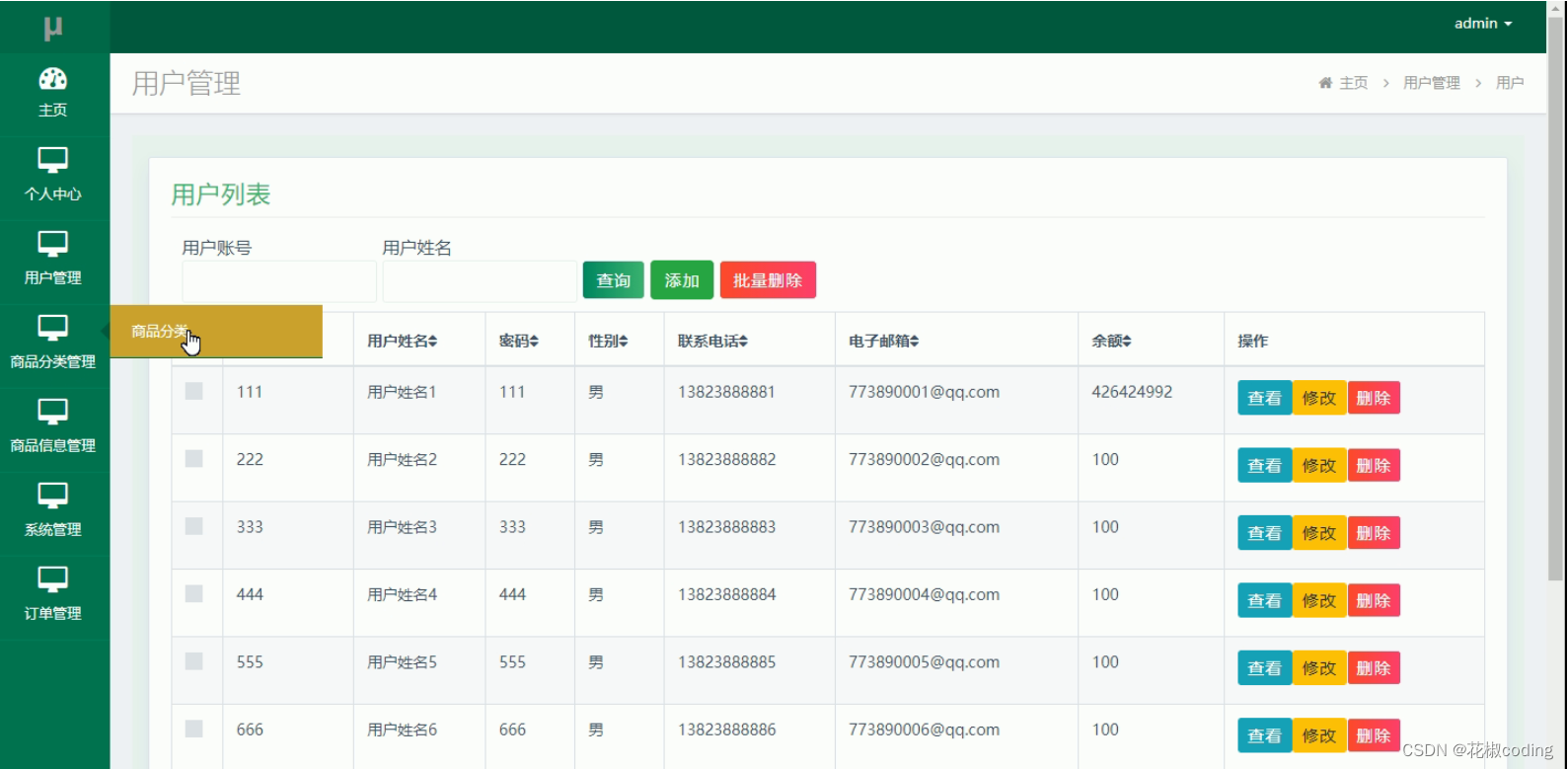The height and width of the screenshot is (769, 1568).
Task: Click 查看 for user 333
Action: click(x=1265, y=533)
